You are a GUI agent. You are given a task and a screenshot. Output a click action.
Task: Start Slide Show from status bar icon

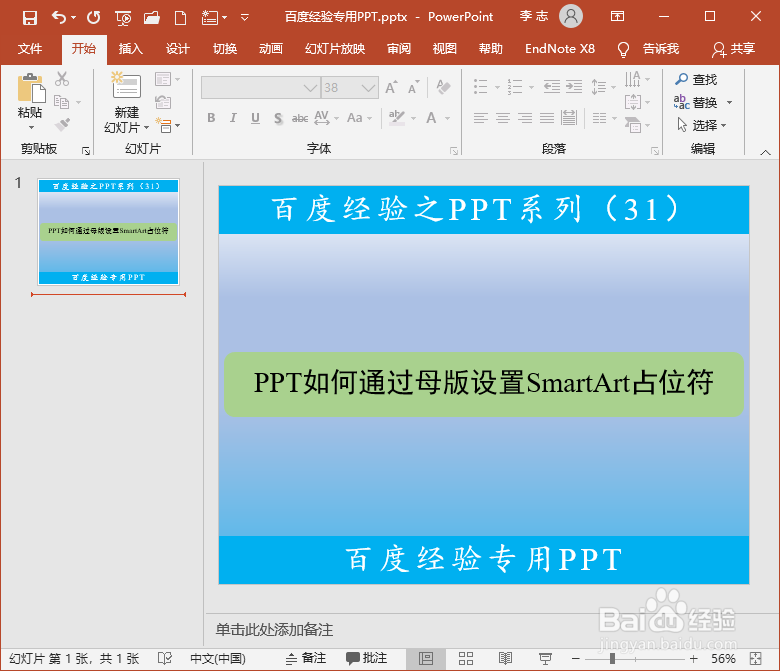[545, 659]
